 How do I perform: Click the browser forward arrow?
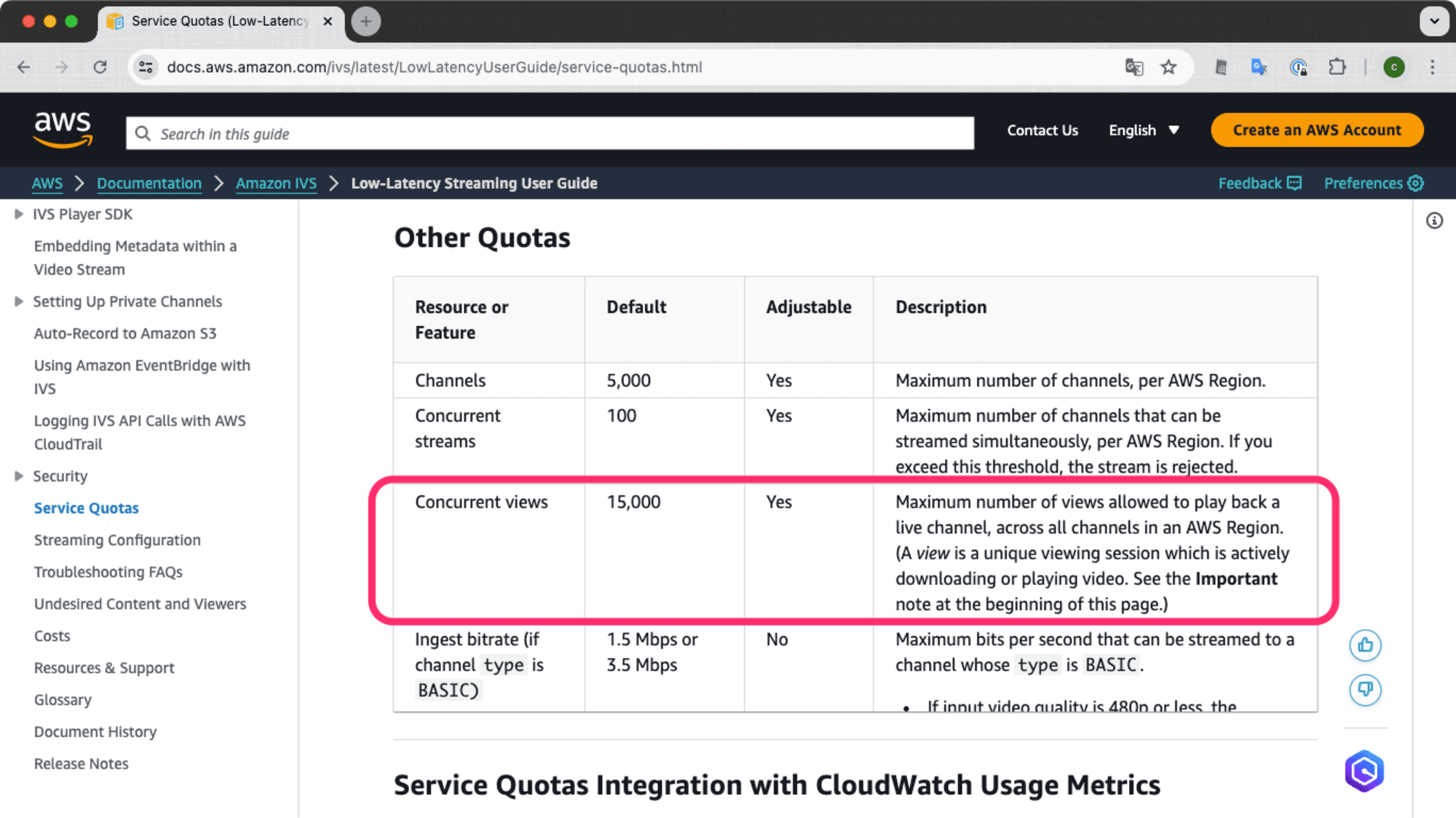(62, 67)
